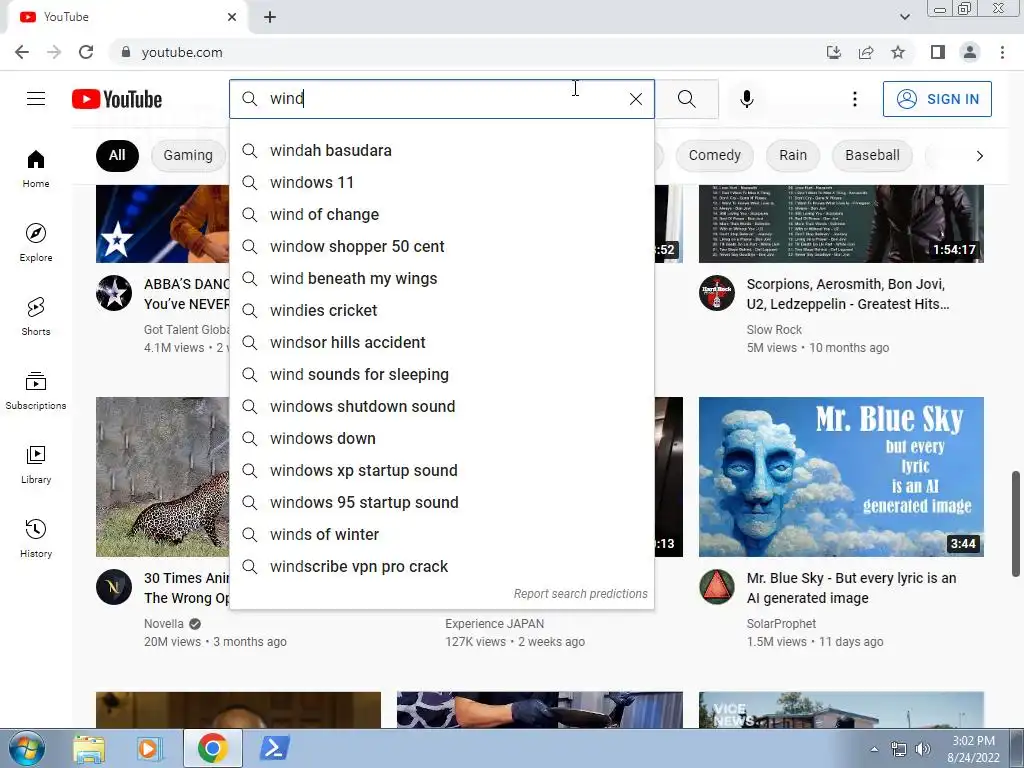Clear the search box with the X

pyautogui.click(x=635, y=99)
